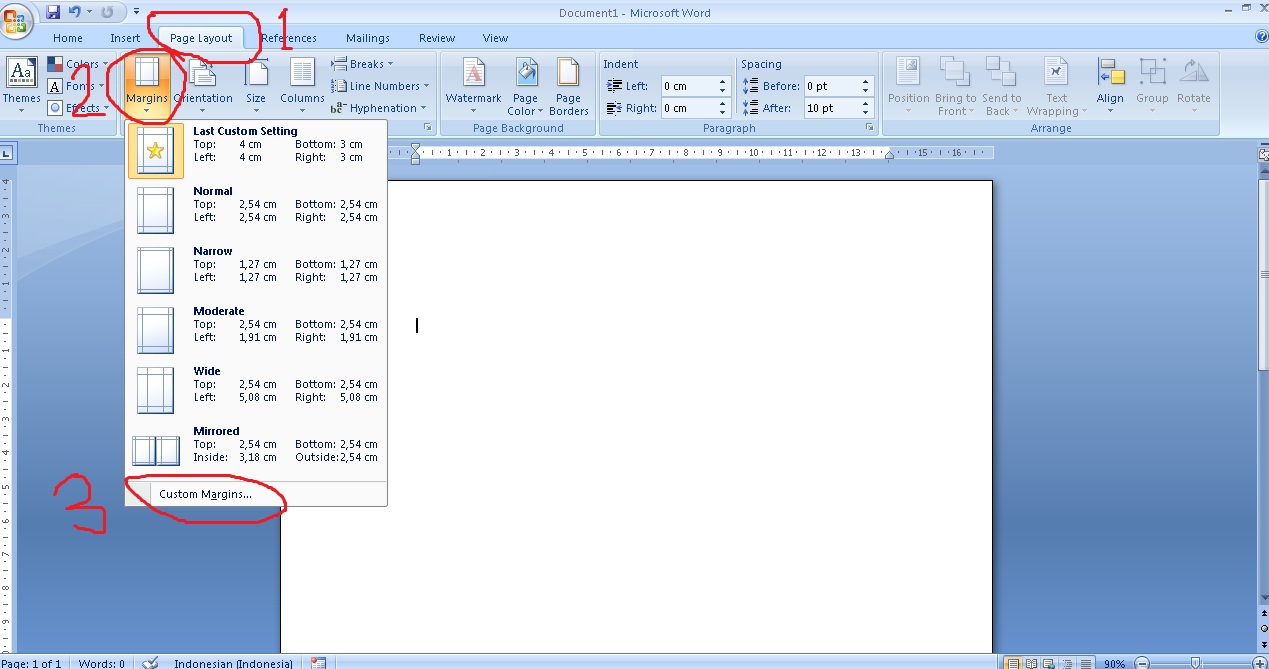Select the Moderate margins preset
1269x669 pixels.
pyautogui.click(x=256, y=330)
